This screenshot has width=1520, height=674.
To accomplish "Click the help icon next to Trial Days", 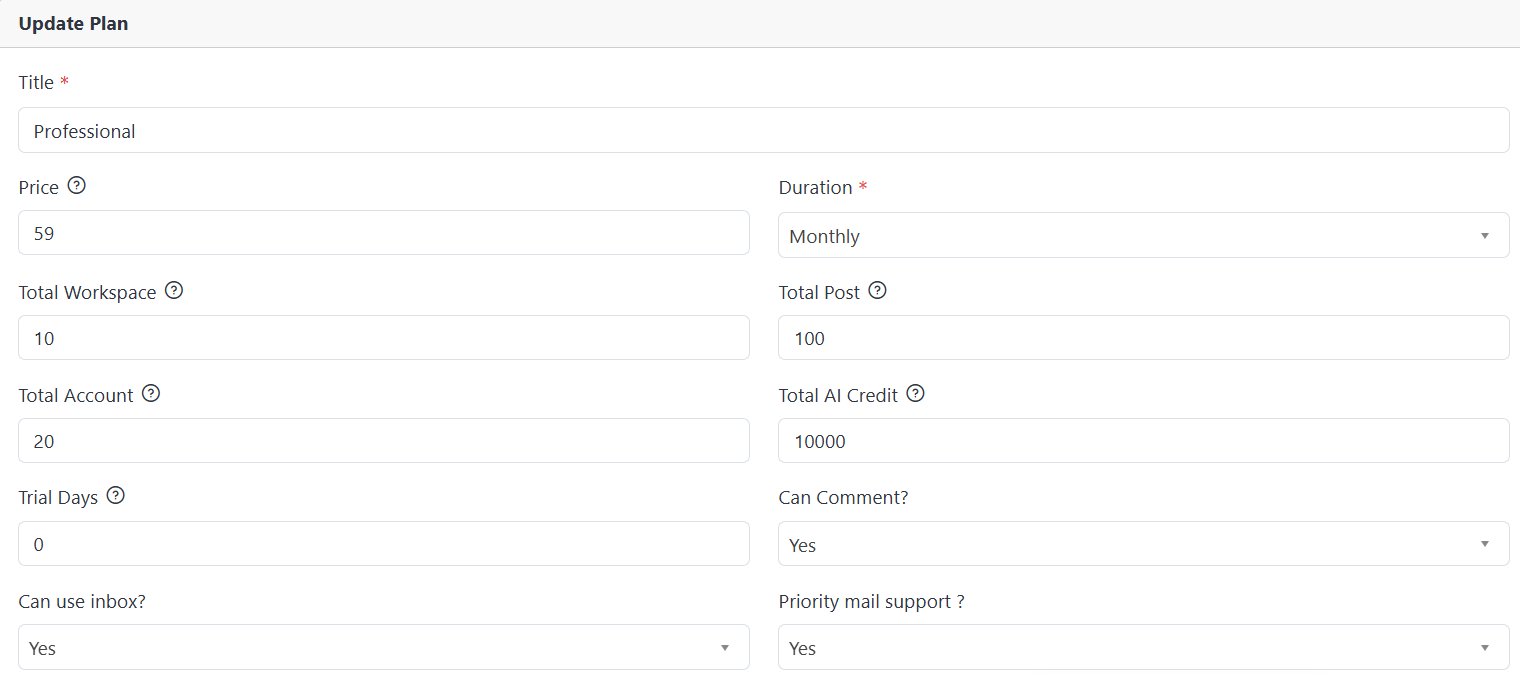I will point(116,496).
